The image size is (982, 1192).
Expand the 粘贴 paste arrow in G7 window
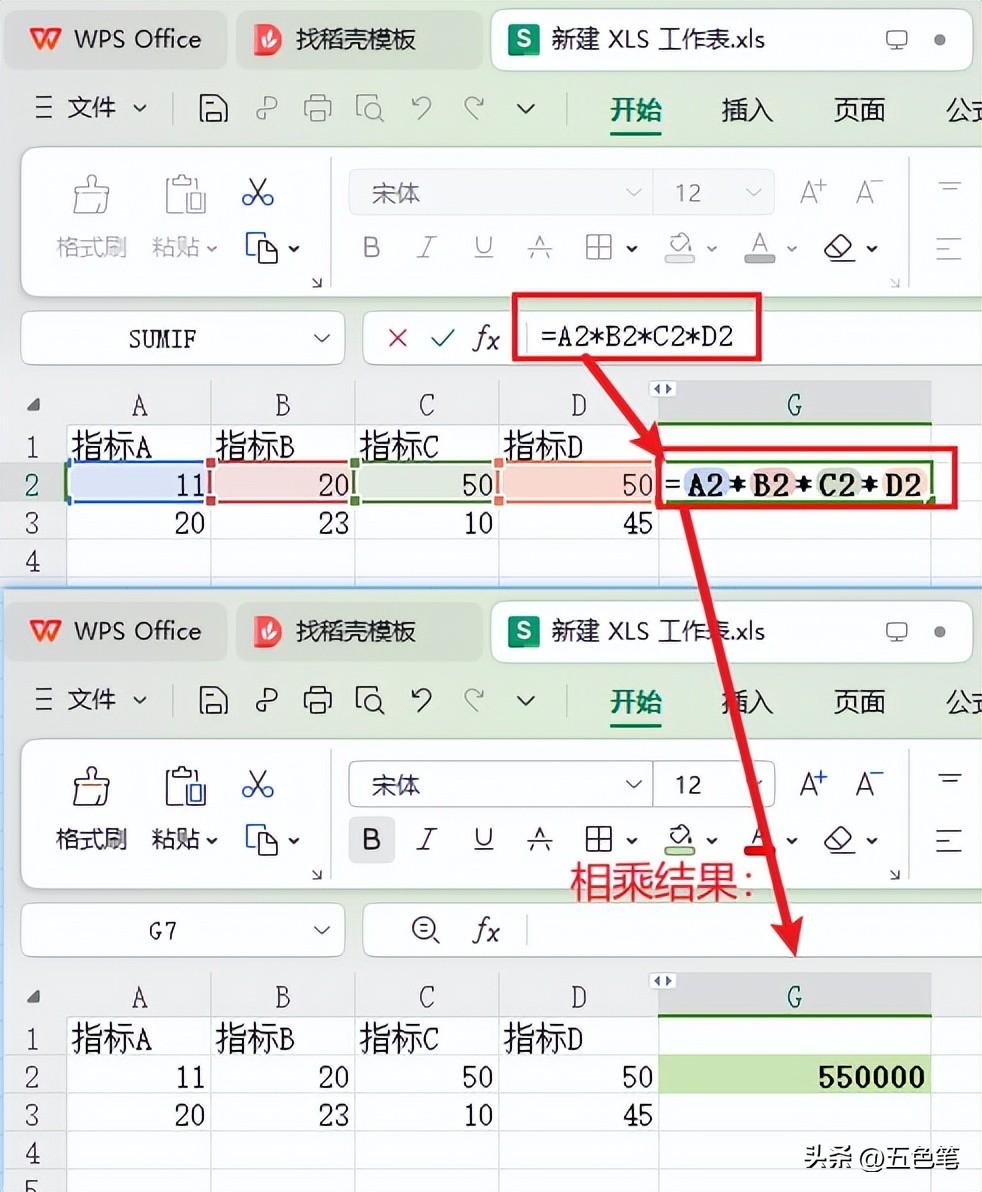pos(212,840)
